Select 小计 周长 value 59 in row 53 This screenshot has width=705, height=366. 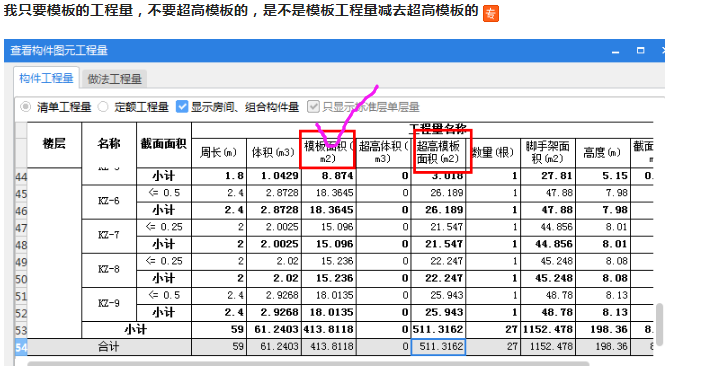click(x=219, y=330)
